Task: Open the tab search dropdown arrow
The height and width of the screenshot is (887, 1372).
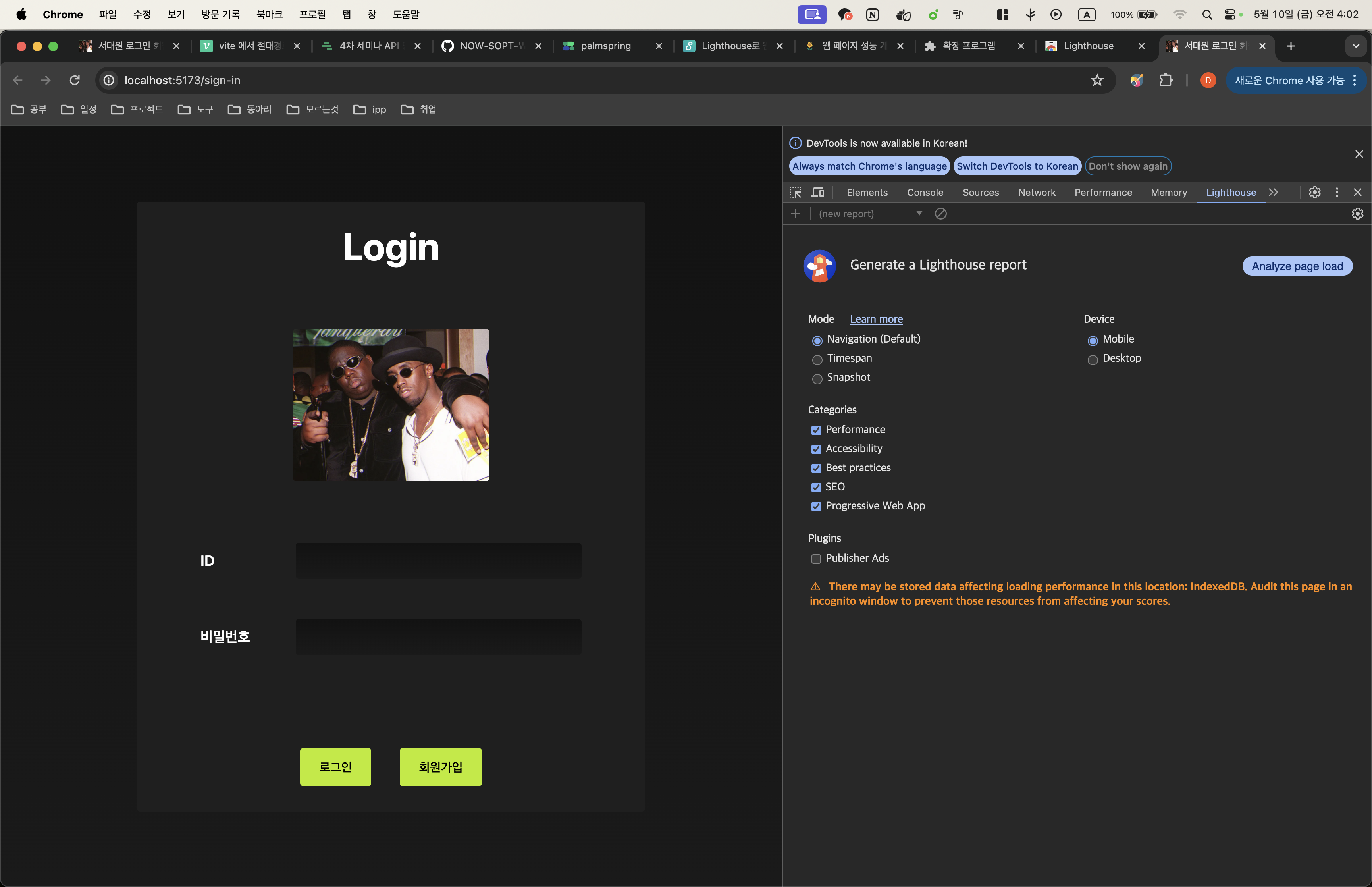Action: click(1356, 46)
